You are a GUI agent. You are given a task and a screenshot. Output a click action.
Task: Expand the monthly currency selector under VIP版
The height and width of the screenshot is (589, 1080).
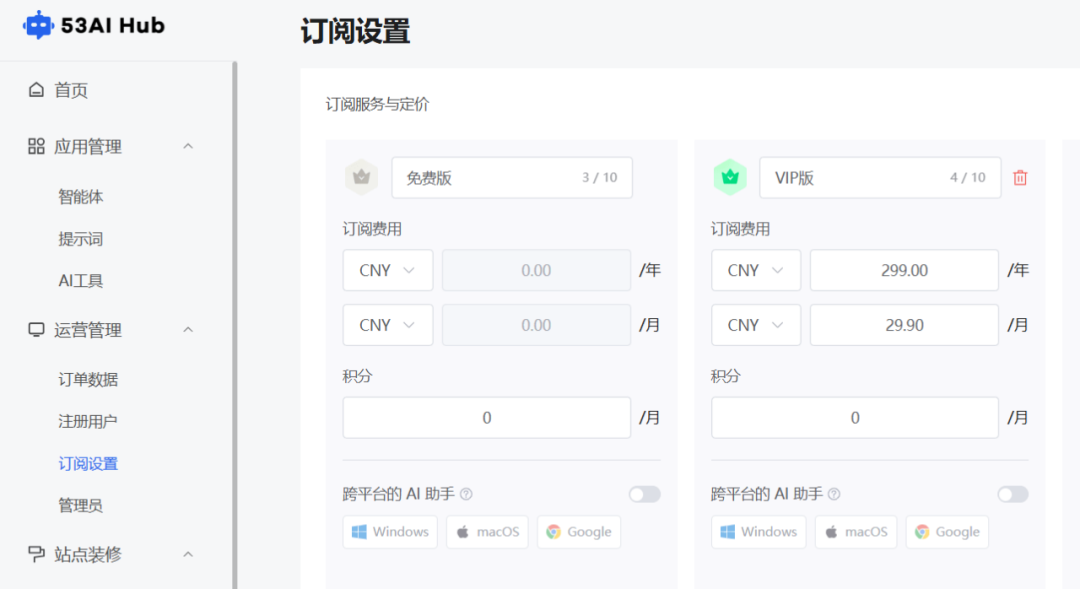[755, 324]
